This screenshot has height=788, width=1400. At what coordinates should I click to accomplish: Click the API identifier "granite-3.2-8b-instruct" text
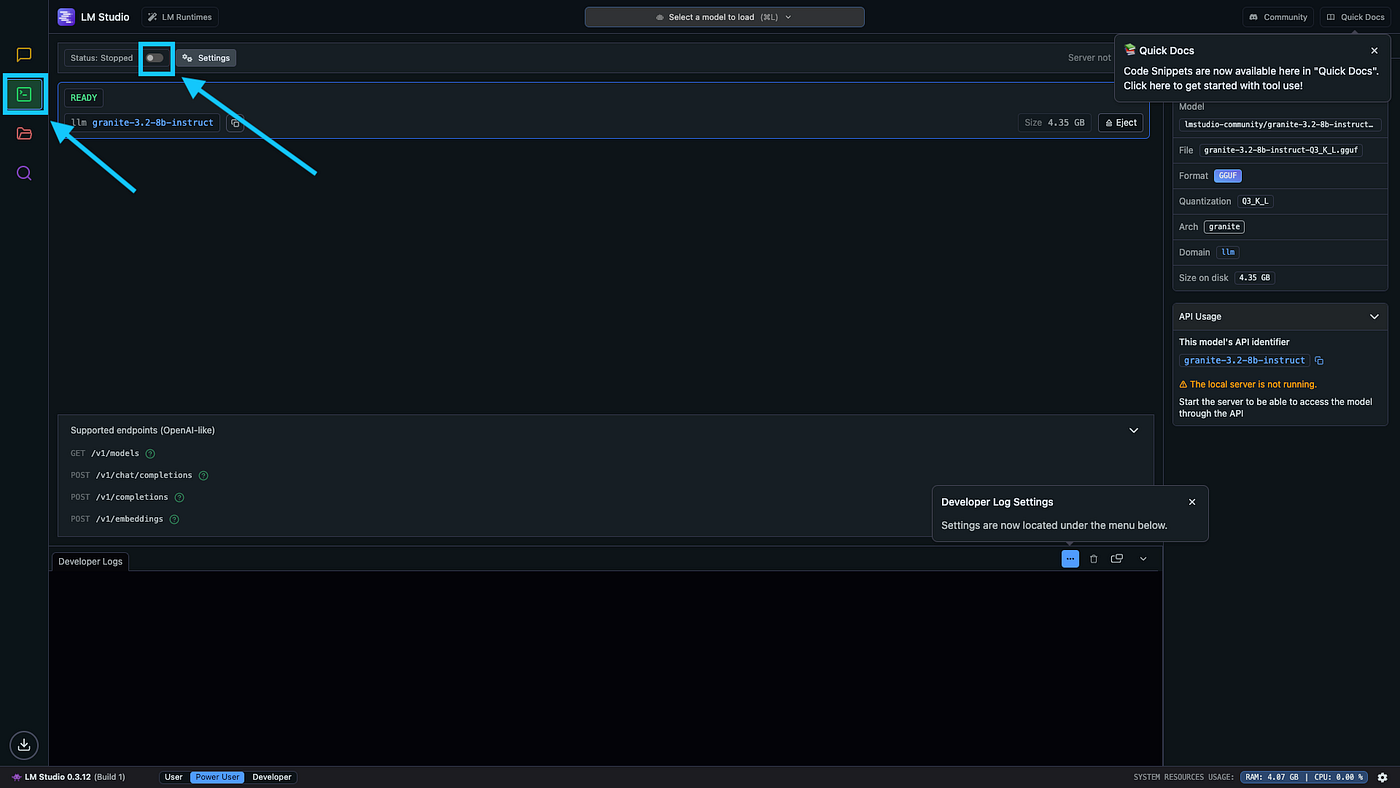point(1244,360)
